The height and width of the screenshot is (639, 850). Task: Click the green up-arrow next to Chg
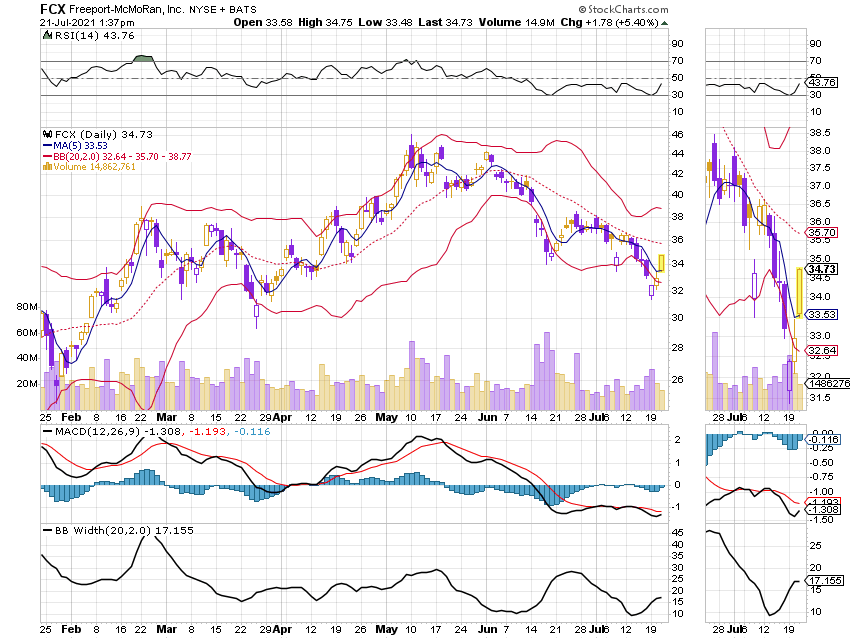pyautogui.click(x=665, y=23)
